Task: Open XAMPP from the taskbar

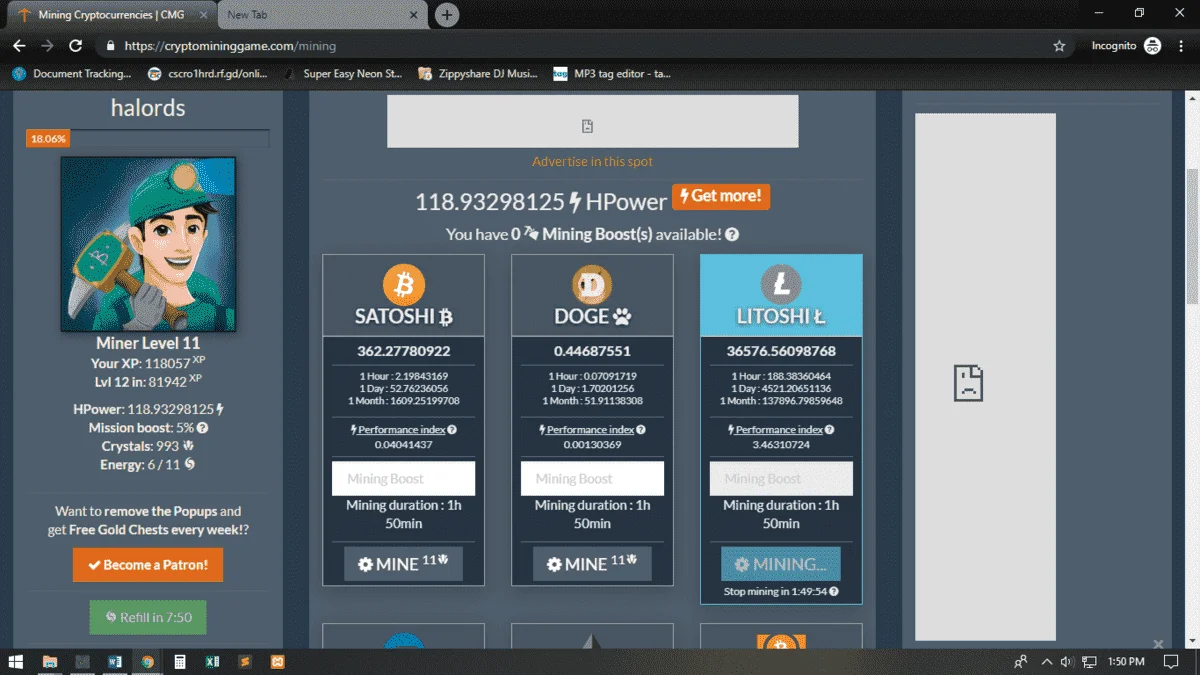Action: pos(278,662)
